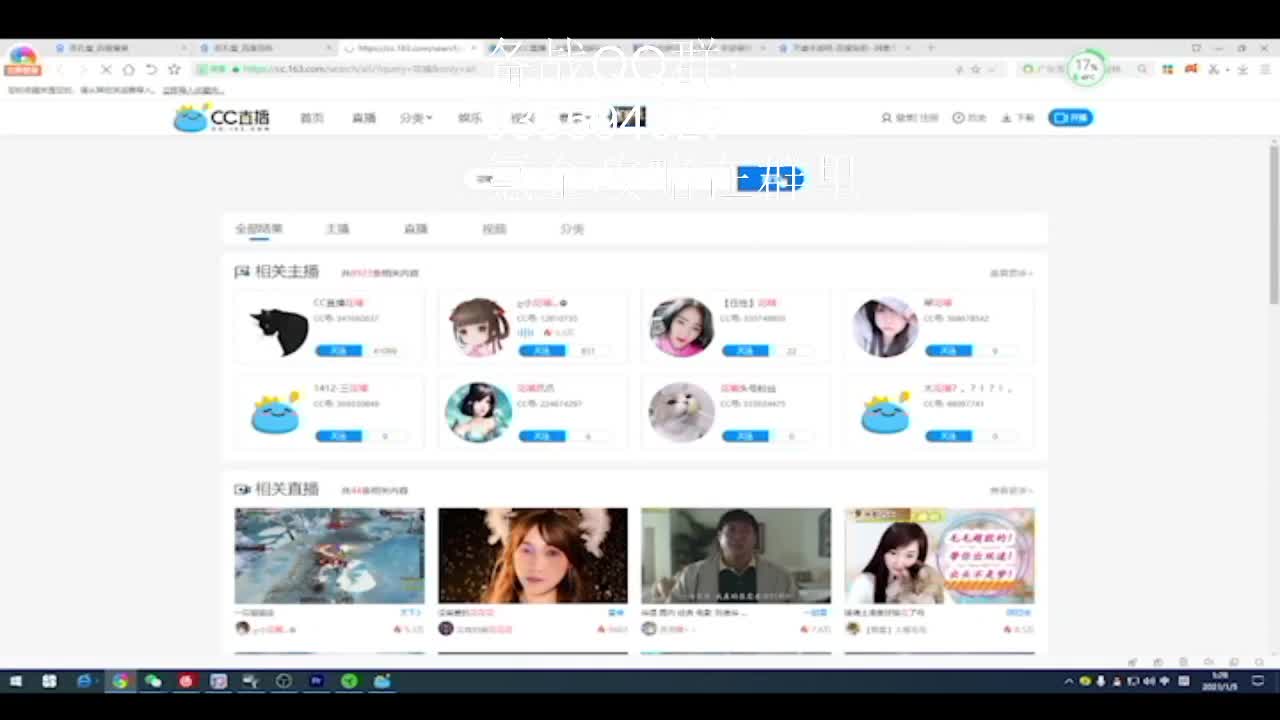Toggle follow on the 1412-三 anchor card
Screen dimensions: 1280x720
click(339, 435)
